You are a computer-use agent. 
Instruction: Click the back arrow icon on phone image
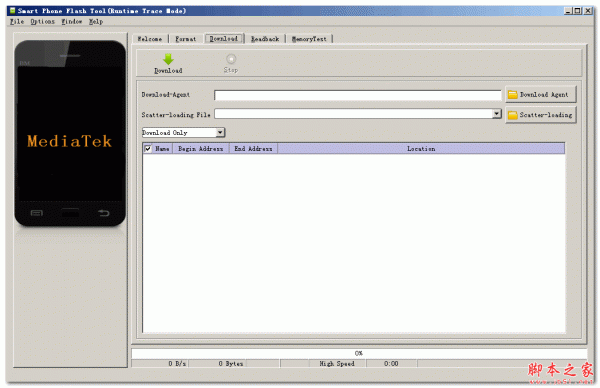103,213
